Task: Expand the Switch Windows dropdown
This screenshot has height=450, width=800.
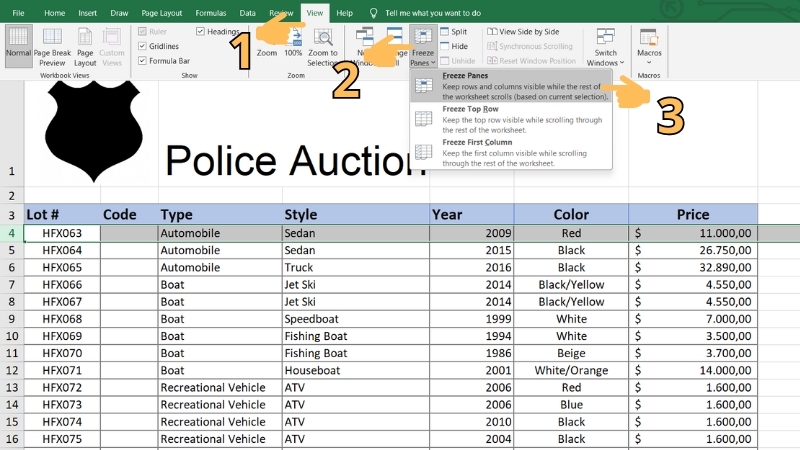Action: point(606,46)
